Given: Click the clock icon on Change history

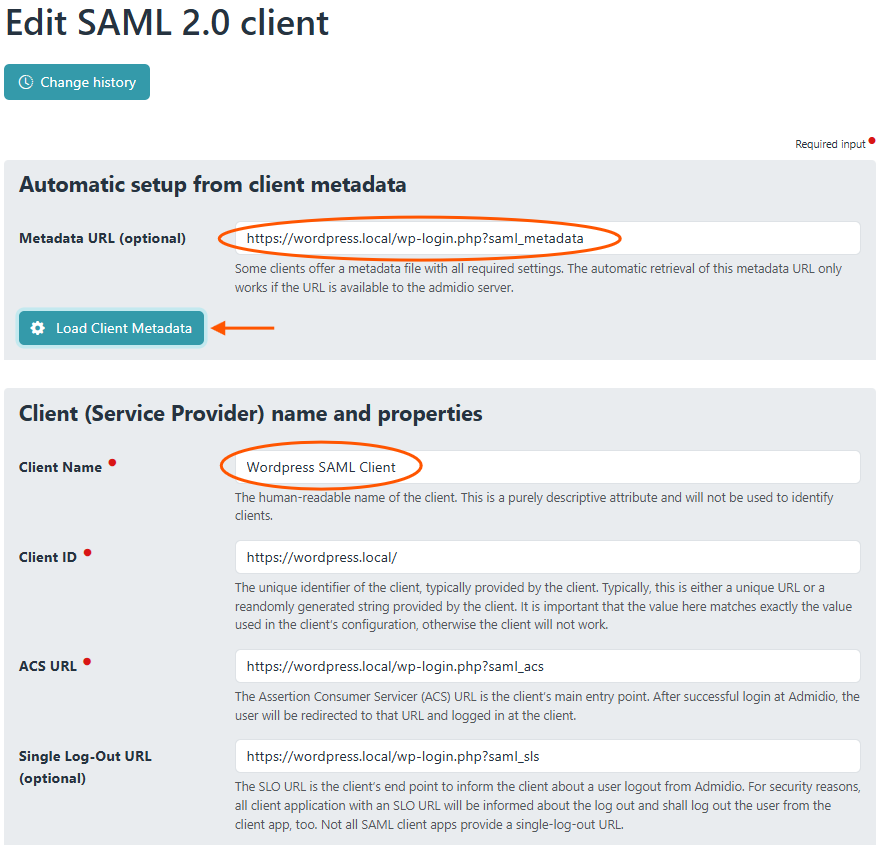Looking at the screenshot, I should coord(26,82).
